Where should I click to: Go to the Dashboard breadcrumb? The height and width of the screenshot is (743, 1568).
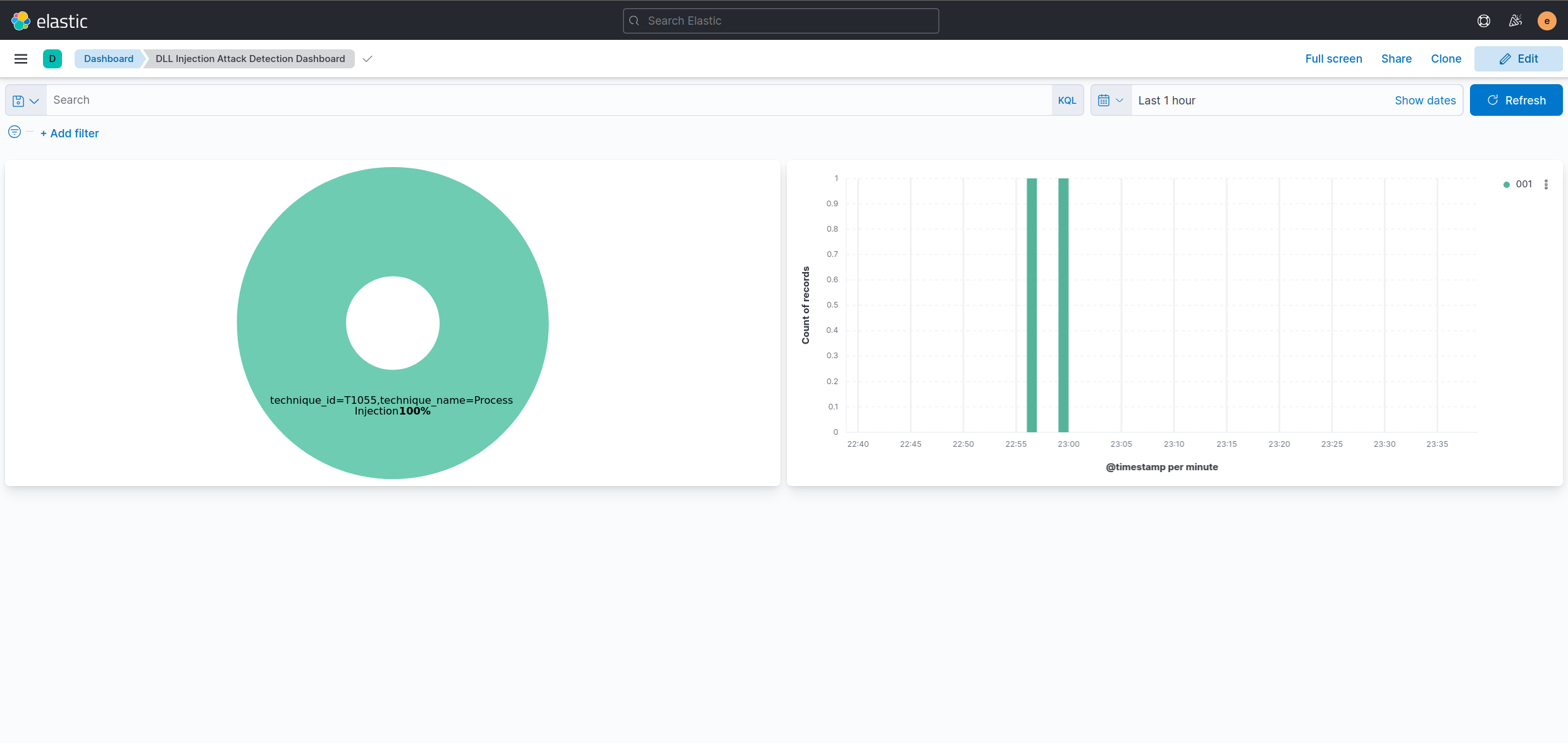tap(109, 59)
